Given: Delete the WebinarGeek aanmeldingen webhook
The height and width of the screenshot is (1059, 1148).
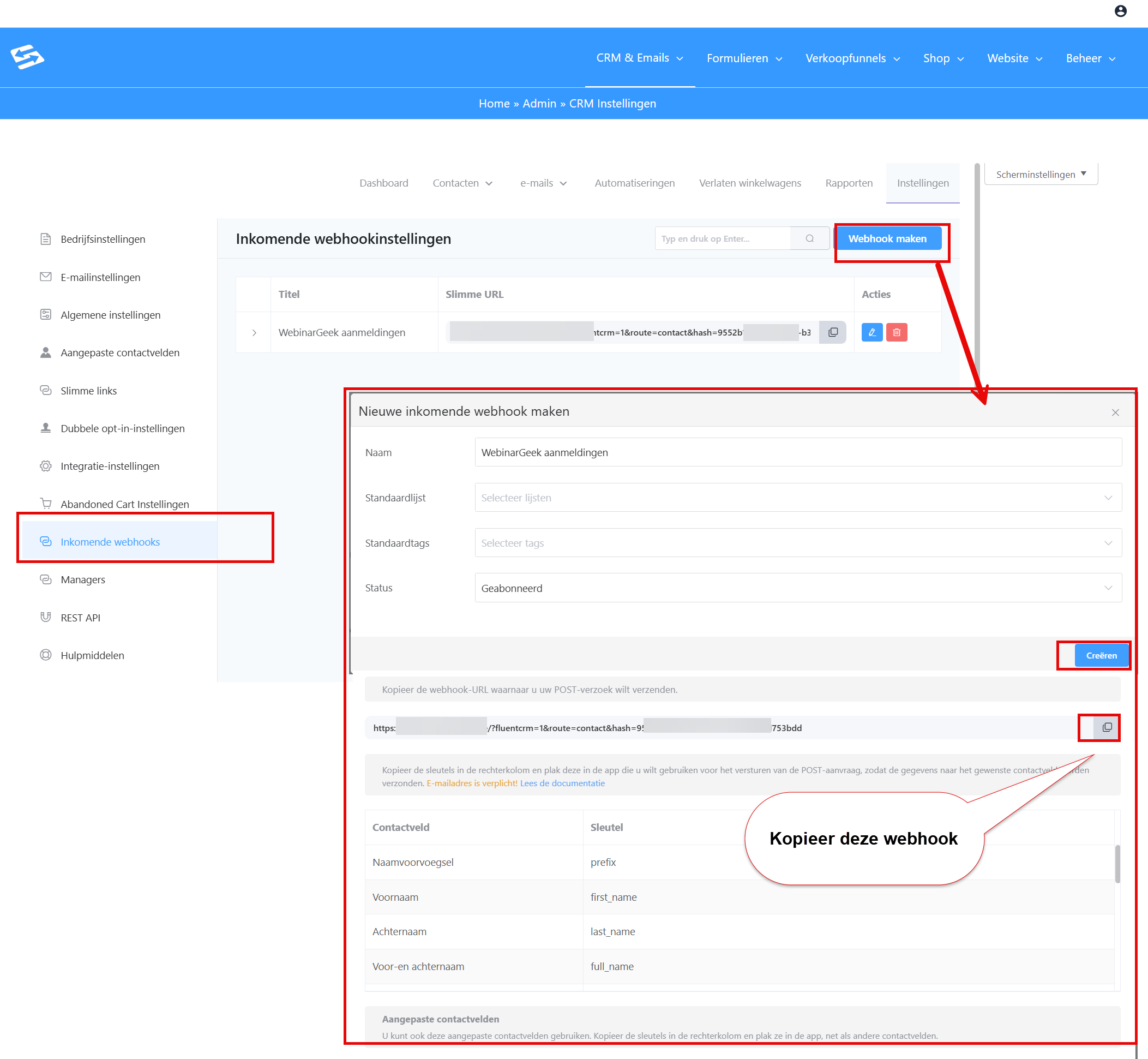Looking at the screenshot, I should pos(896,332).
